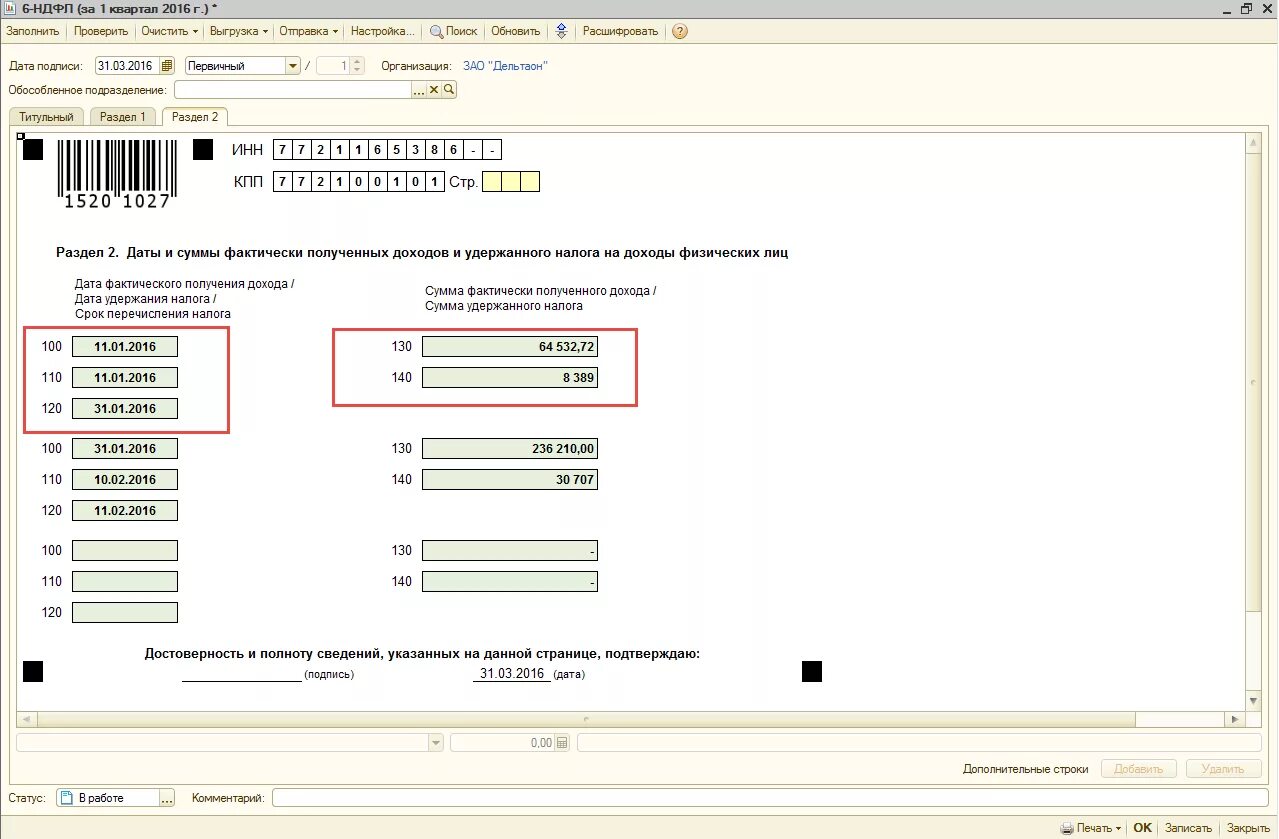Image resolution: width=1279 pixels, height=839 pixels.
Task: Switch to the Титульный tab
Action: 46,117
